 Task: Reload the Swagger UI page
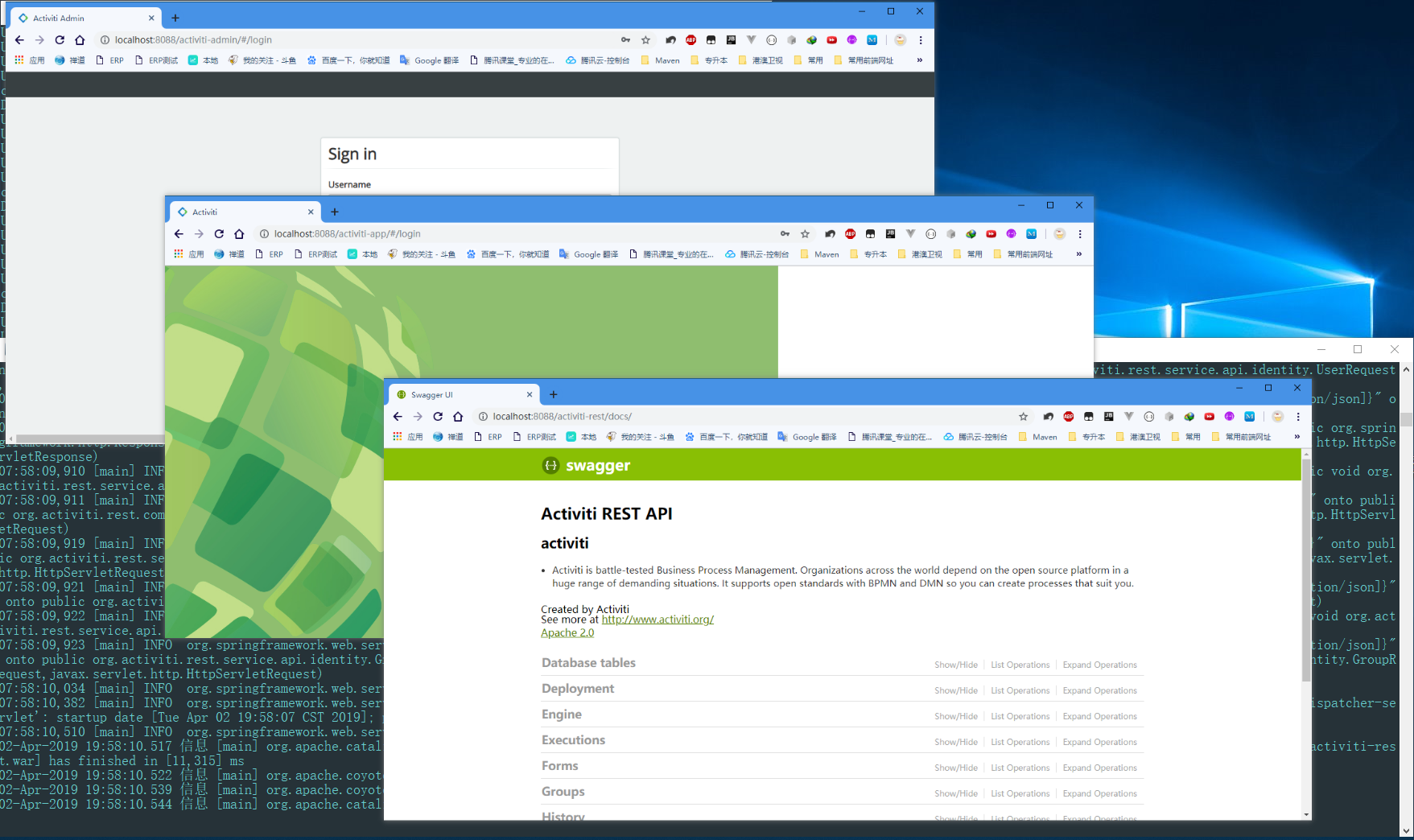[438, 416]
